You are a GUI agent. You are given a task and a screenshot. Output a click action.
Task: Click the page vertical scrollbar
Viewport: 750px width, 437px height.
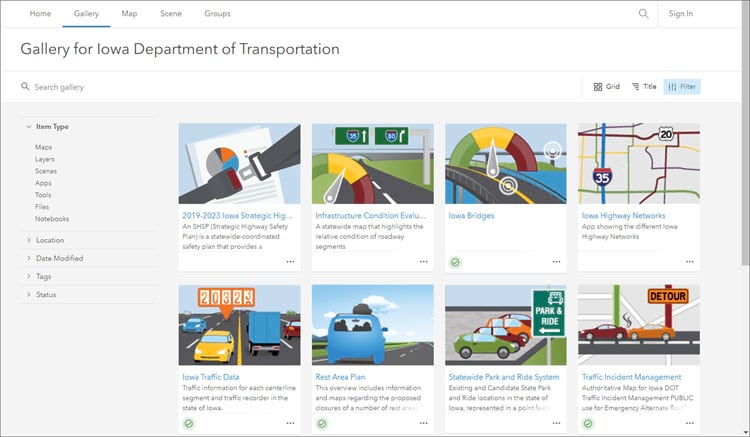click(745, 134)
